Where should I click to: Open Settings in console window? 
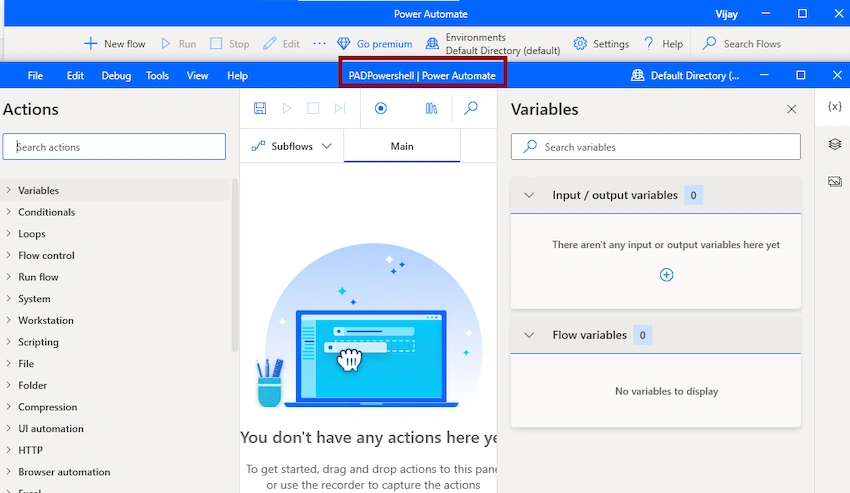[601, 44]
